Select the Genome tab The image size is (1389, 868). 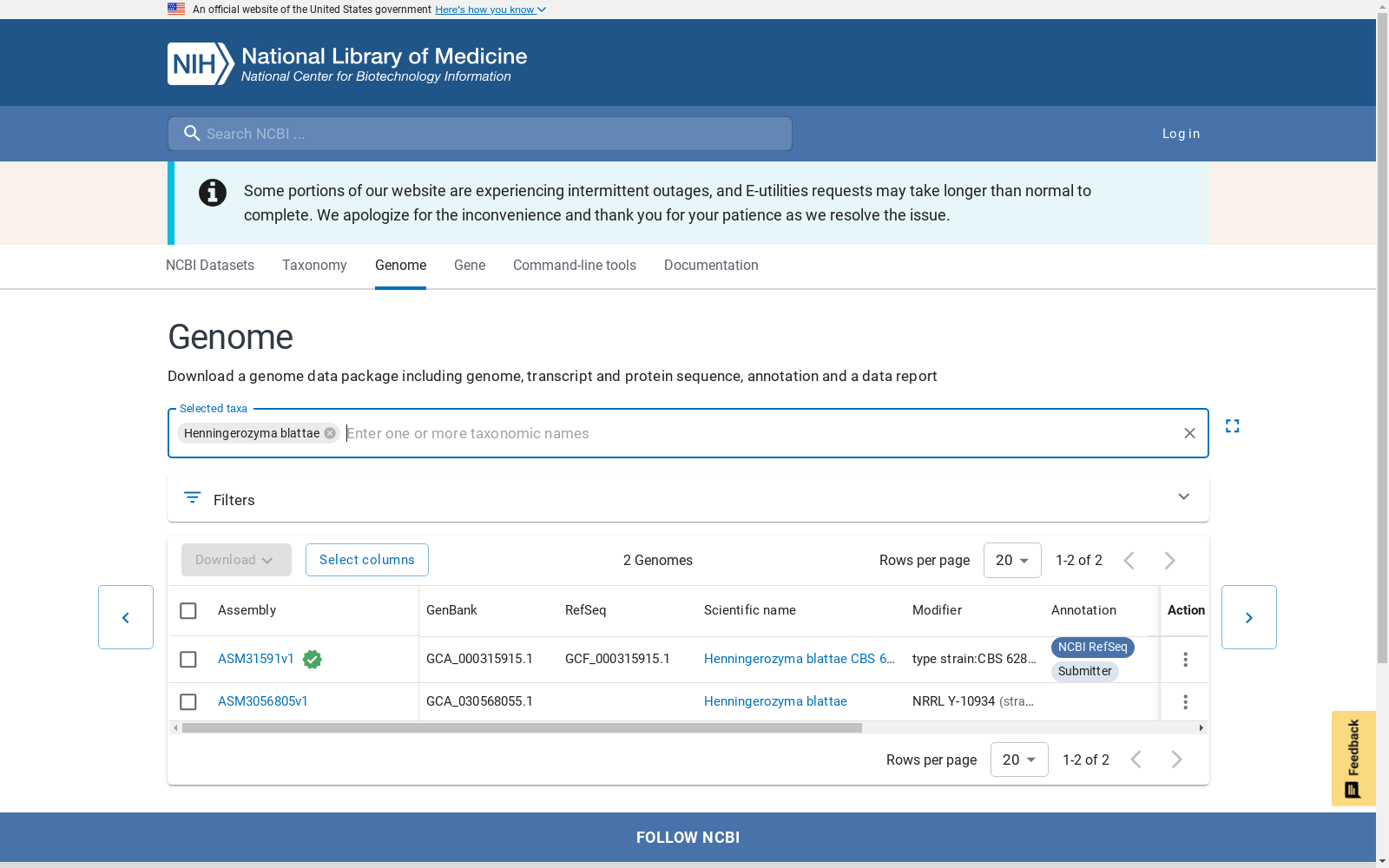[400, 266]
